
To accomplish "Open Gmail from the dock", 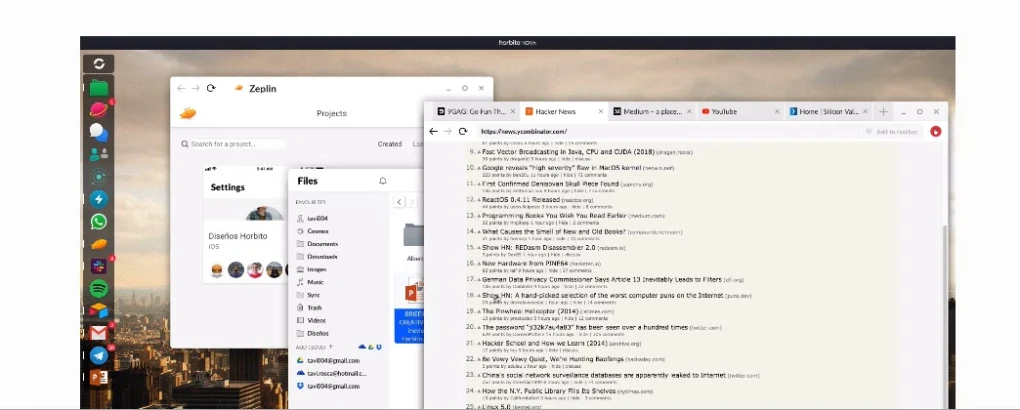I will click(x=99, y=332).
